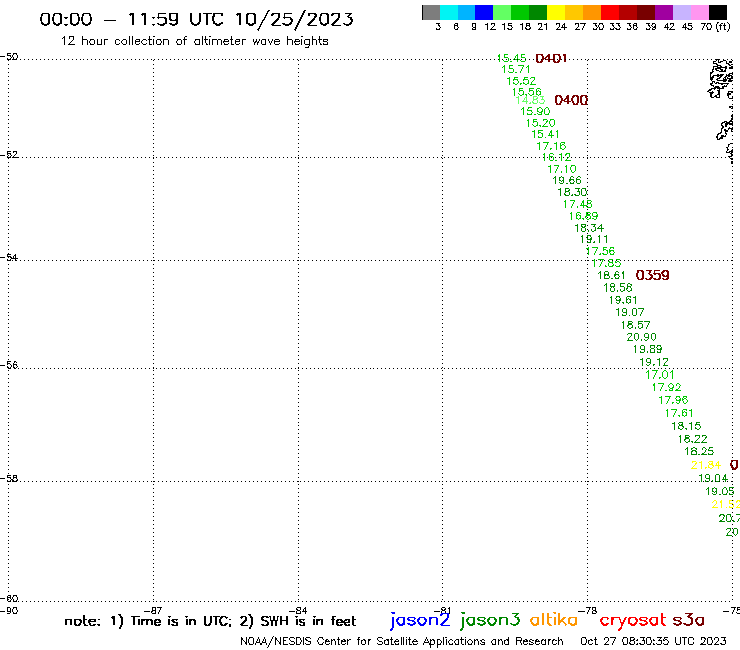740x650 pixels.
Task: Click the NOAA/NESDIS credit line
Action: (x=402, y=642)
